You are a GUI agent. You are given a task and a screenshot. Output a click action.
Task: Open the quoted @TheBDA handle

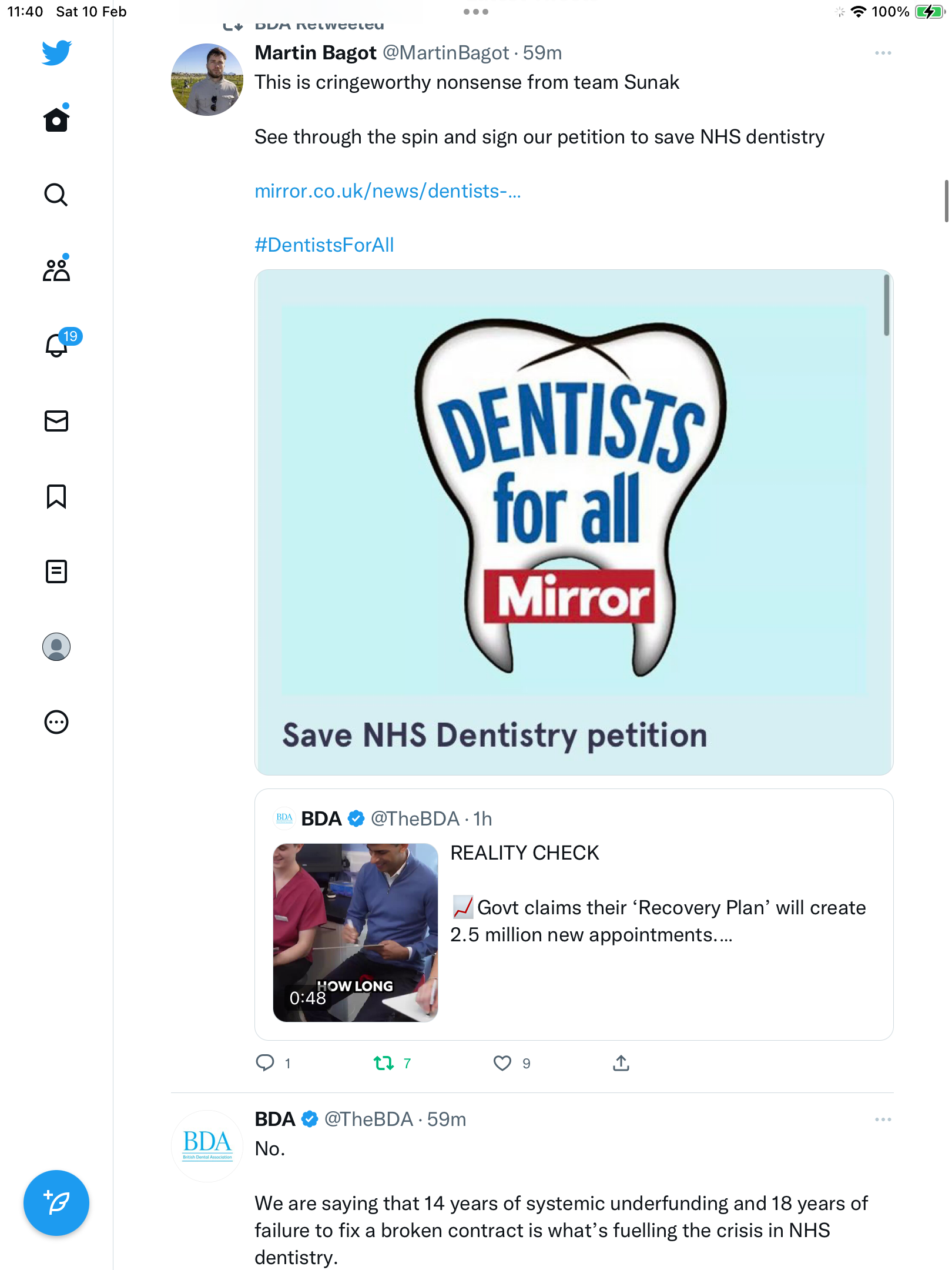click(415, 818)
